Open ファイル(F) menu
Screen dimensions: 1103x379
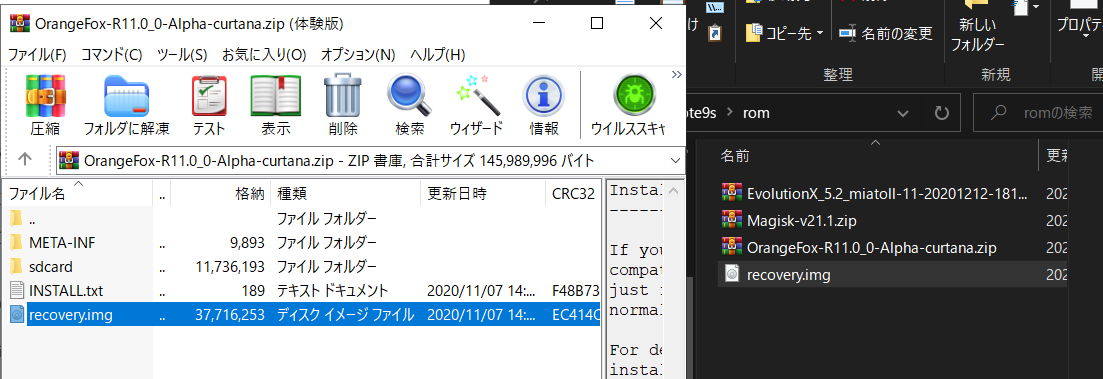[x=37, y=54]
